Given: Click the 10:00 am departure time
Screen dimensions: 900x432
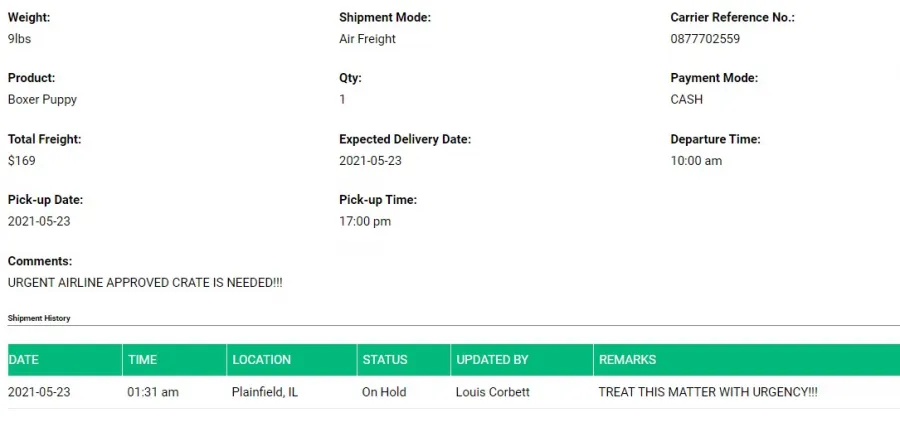Looking at the screenshot, I should (x=696, y=161).
